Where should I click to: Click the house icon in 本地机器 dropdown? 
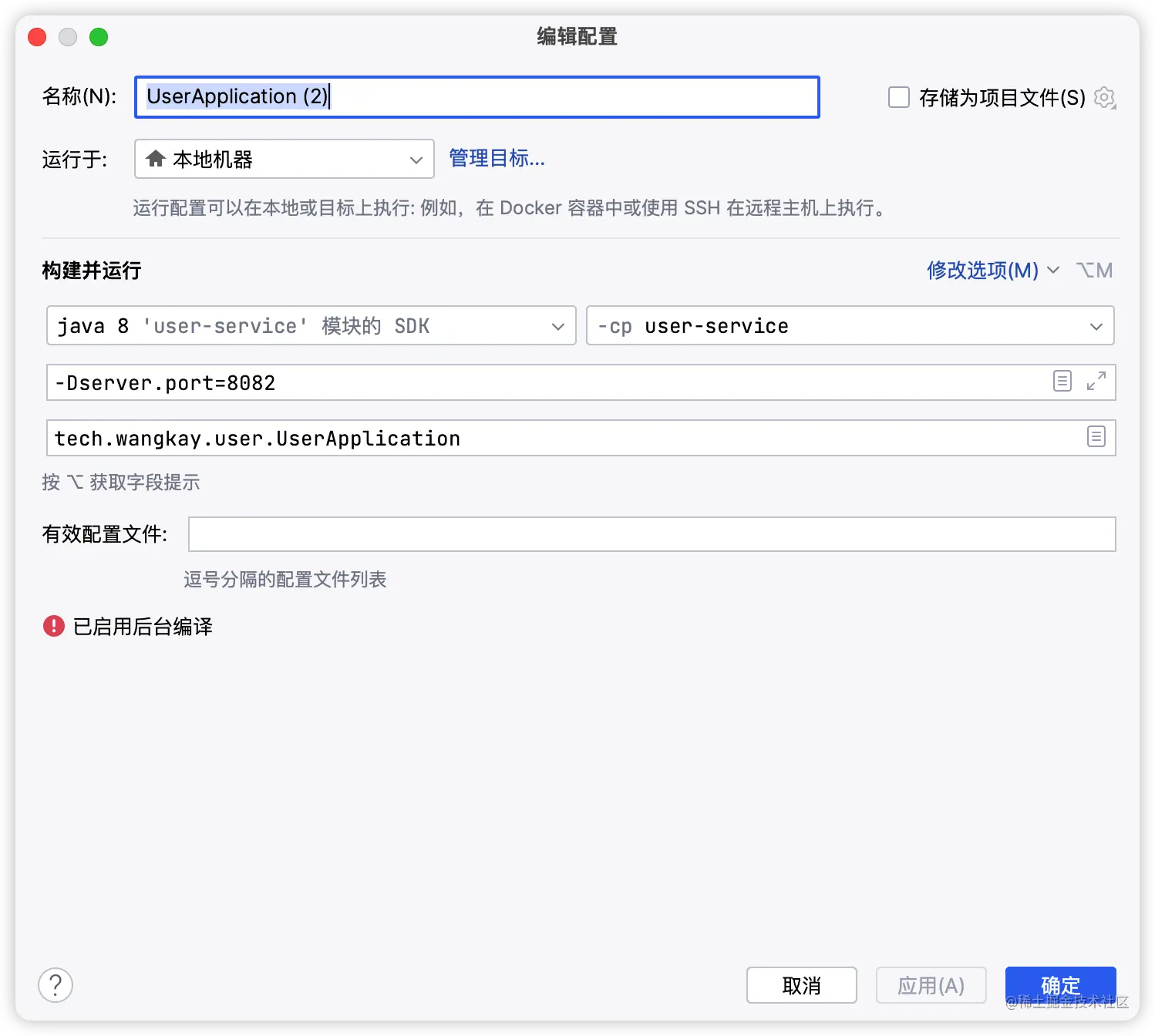(156, 159)
